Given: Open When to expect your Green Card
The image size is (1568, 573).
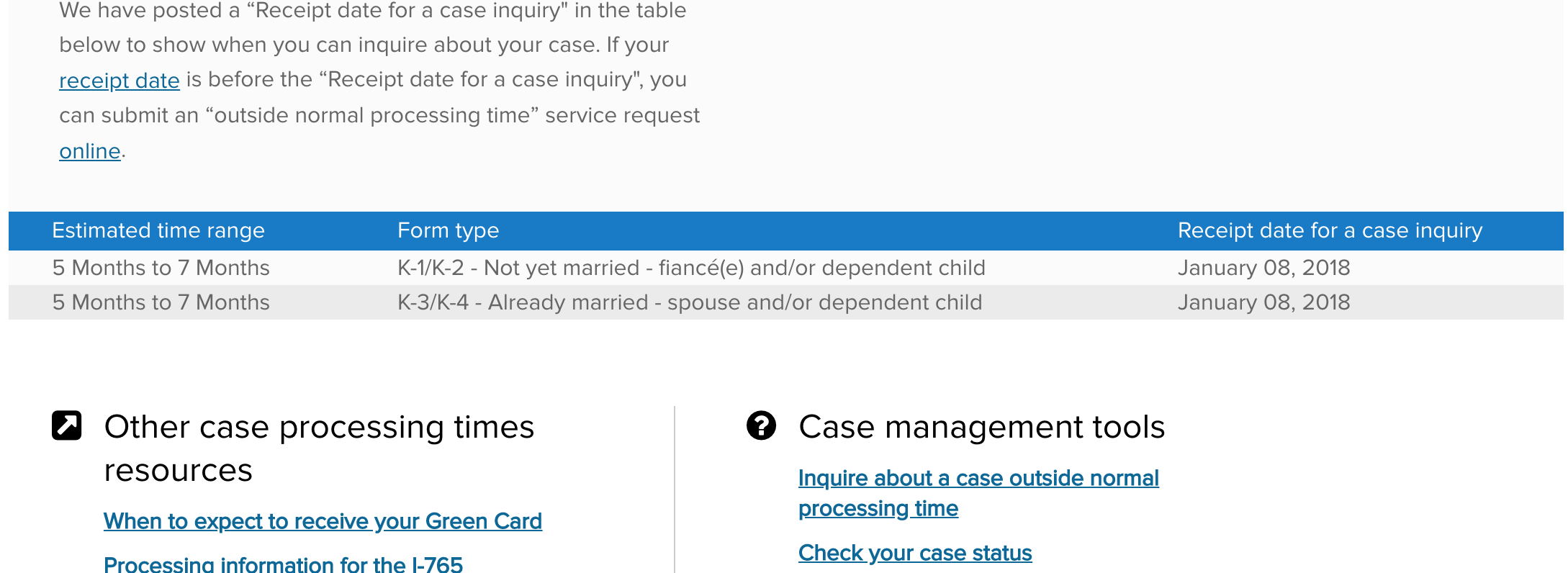Looking at the screenshot, I should [323, 521].
